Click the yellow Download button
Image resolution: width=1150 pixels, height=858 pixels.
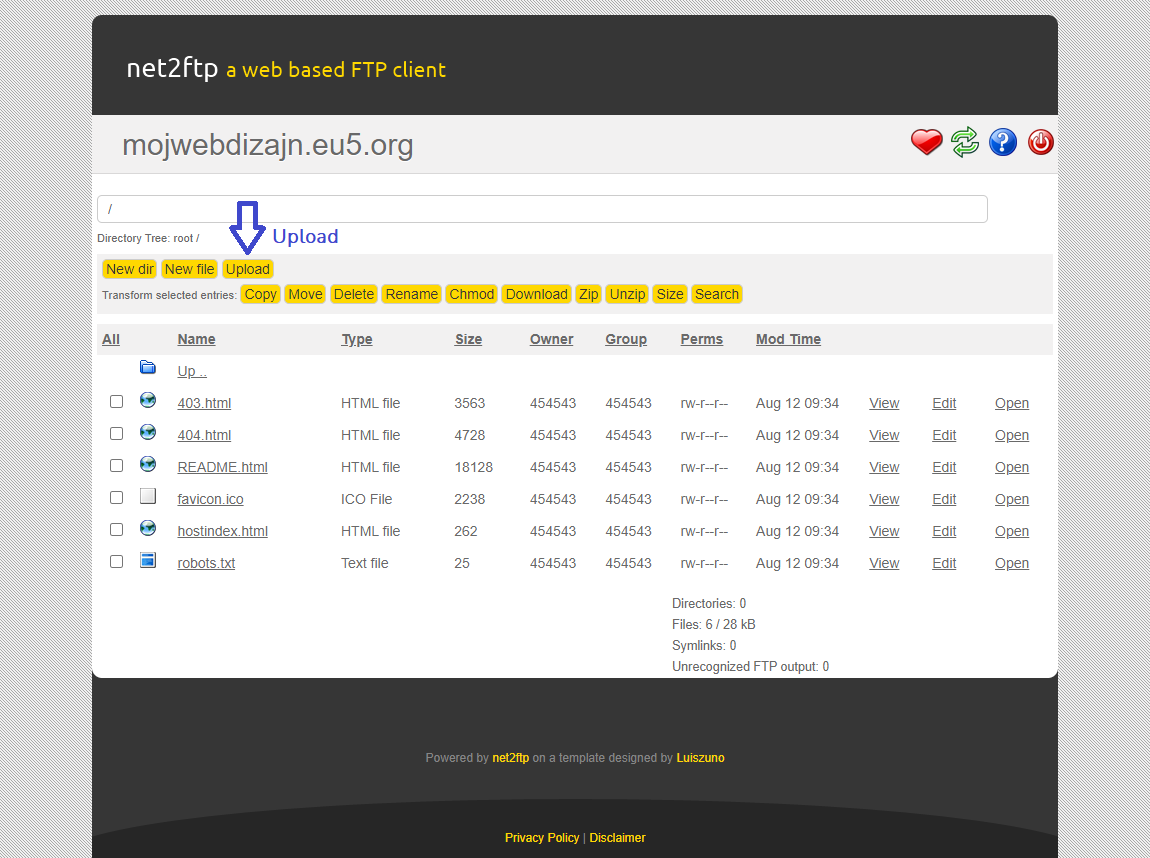tap(536, 294)
